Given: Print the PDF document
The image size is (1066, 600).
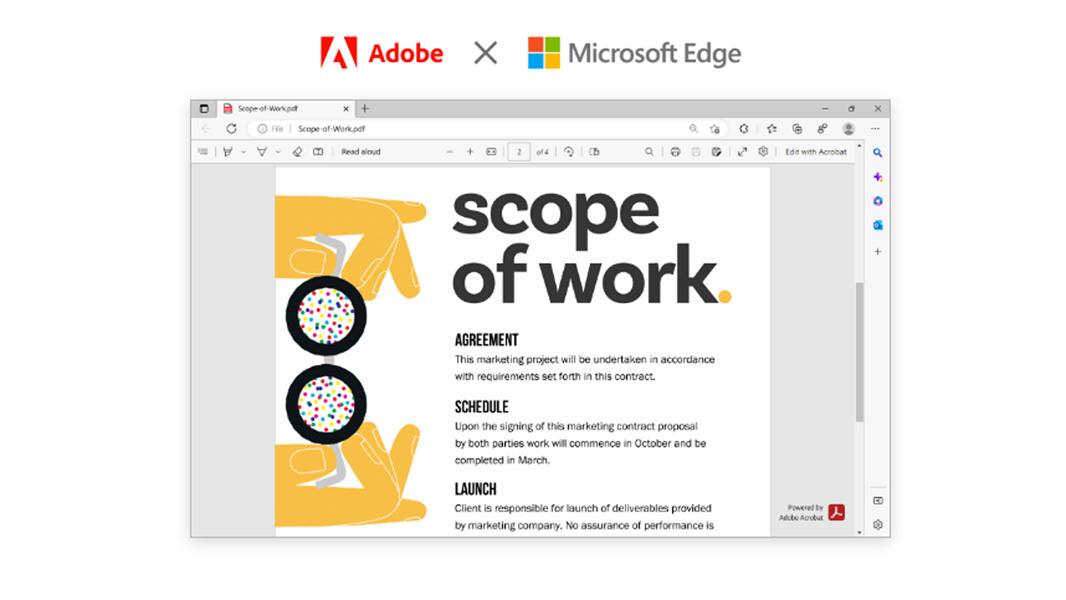Looking at the screenshot, I should 675,152.
